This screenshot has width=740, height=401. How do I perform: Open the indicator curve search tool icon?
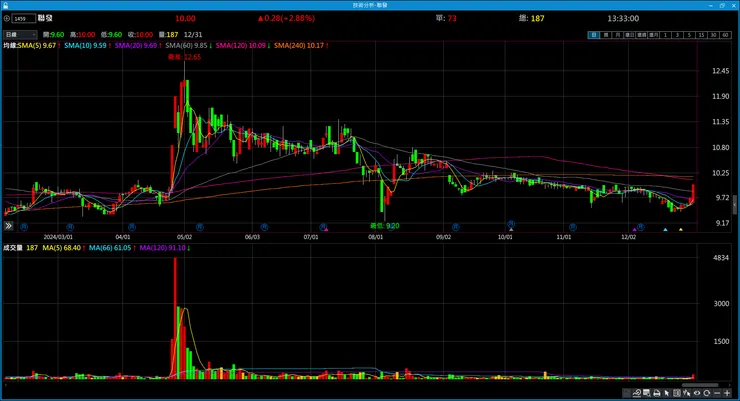coord(637,393)
